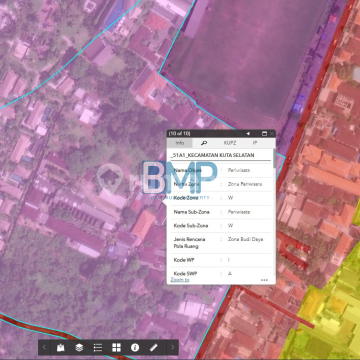Open the basemap gallery map icon

point(60,348)
